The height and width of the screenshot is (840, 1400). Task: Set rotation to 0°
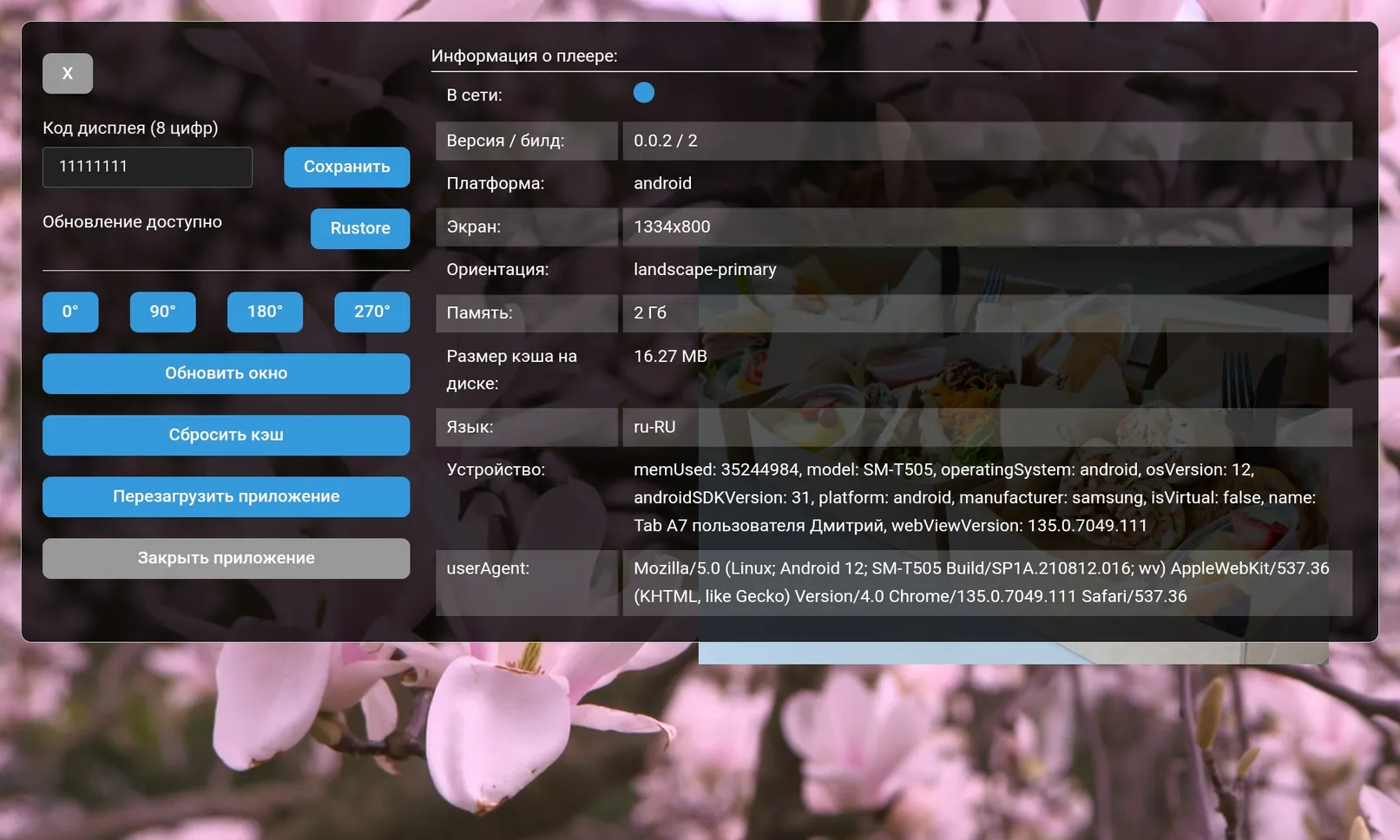70,312
